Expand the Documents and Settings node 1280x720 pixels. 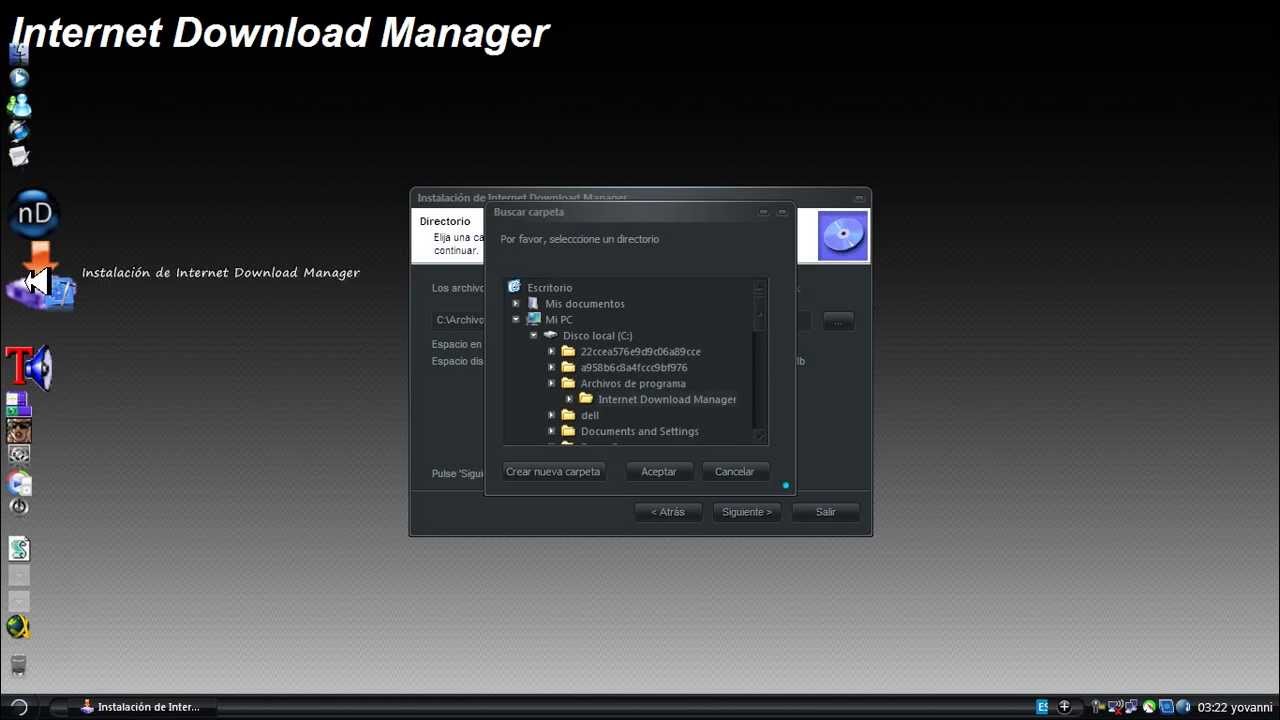(x=551, y=432)
